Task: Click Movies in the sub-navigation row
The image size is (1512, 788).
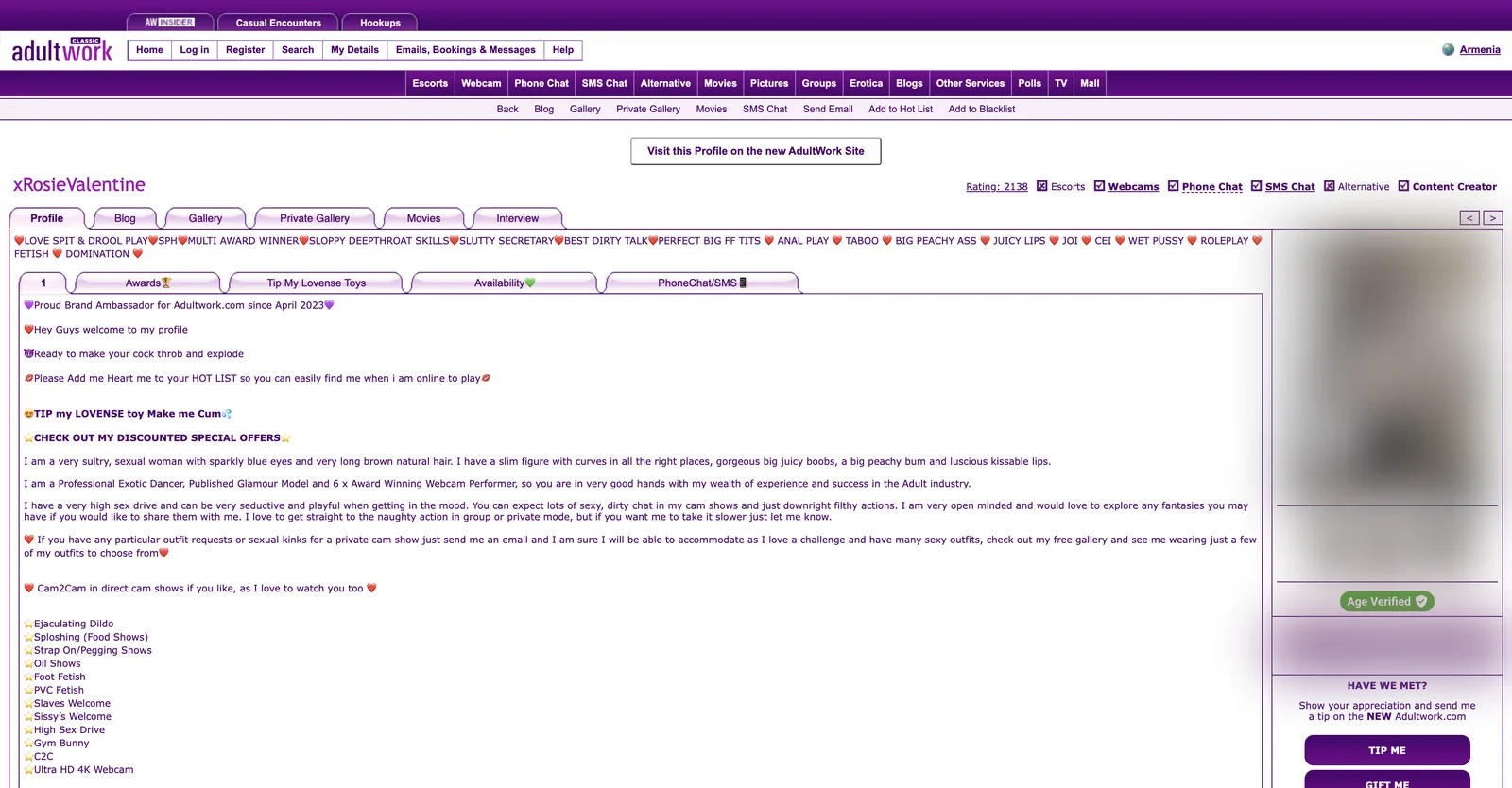Action: pos(712,110)
